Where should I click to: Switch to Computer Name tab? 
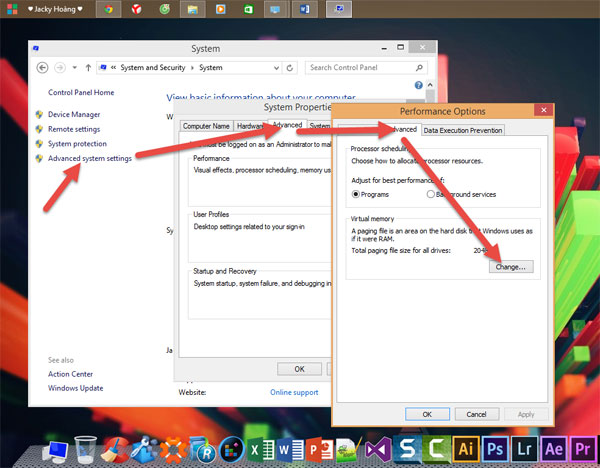tap(205, 126)
